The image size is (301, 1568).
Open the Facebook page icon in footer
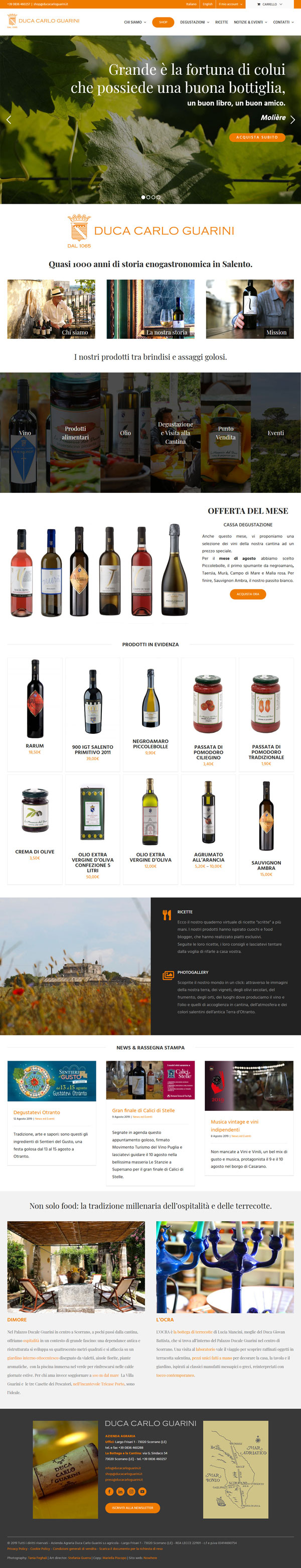[x=109, y=1491]
